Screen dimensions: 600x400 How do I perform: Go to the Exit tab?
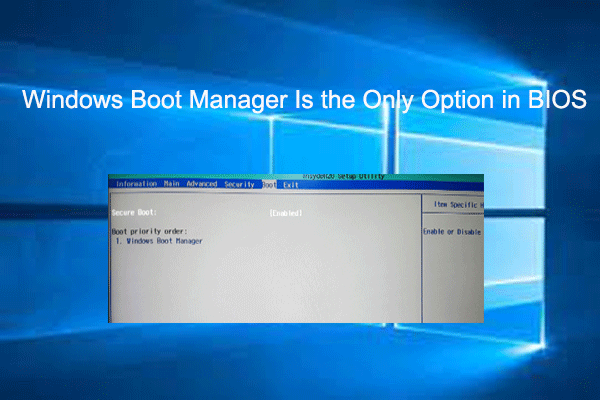pos(290,185)
